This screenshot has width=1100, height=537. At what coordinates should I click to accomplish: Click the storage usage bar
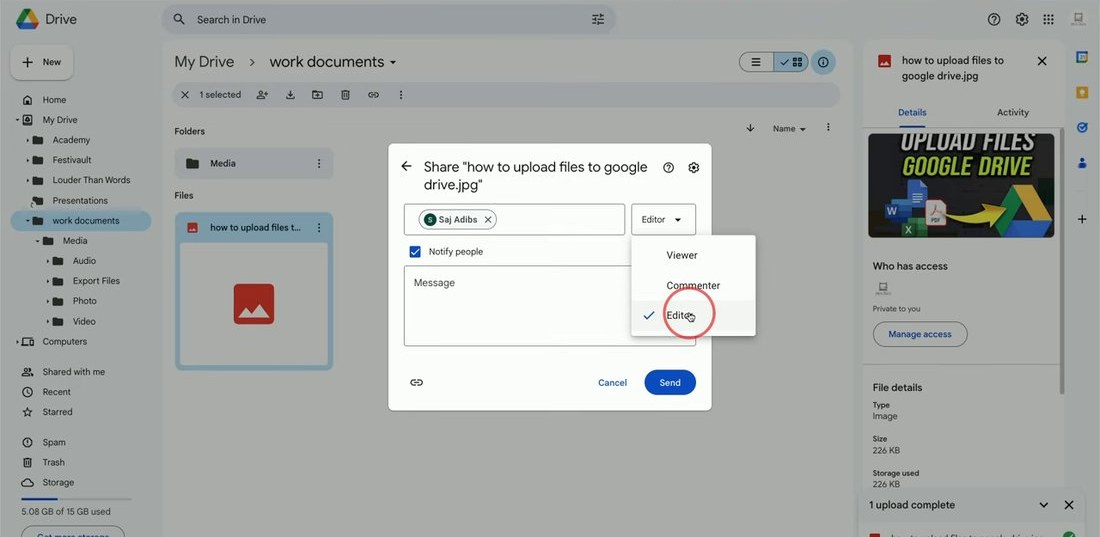[76, 499]
